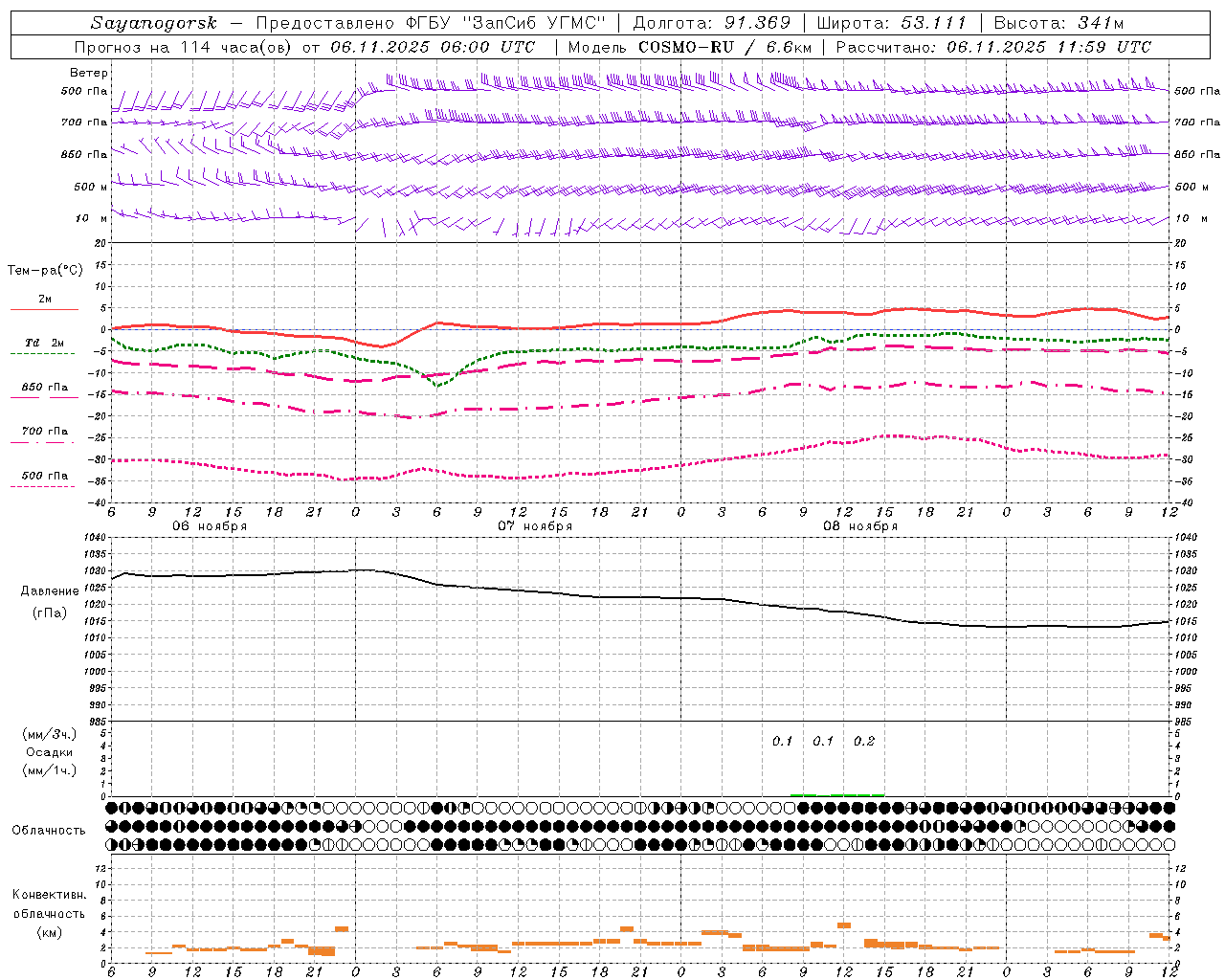Click the "Модель COSMO-RU / 6.6км" text
The image size is (1225, 980).
pyautogui.click(x=690, y=47)
